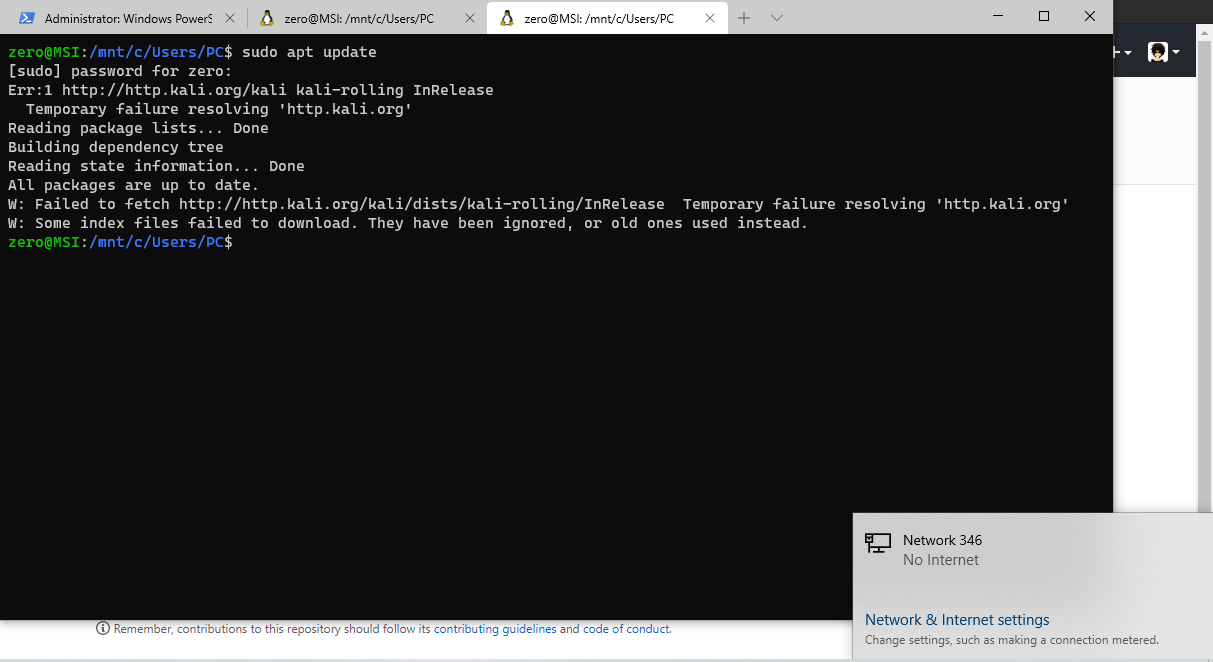Close the active third zero@MSI tab

(709, 18)
